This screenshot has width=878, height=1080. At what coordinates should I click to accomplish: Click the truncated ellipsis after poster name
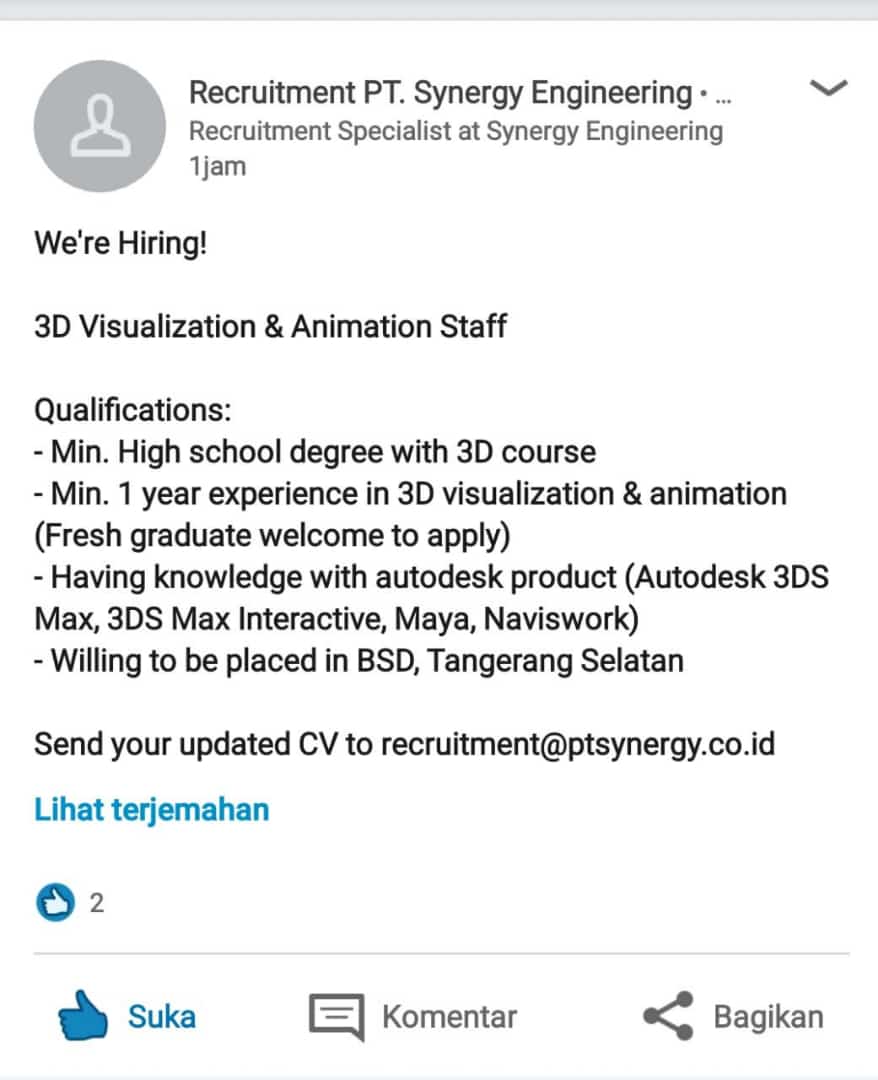click(724, 96)
